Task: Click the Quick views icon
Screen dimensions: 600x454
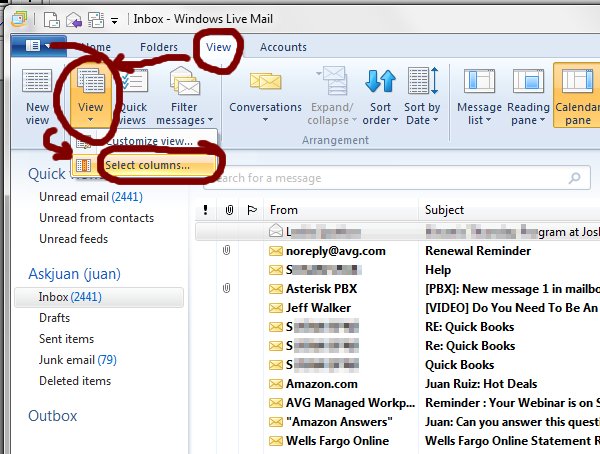Action: point(134,81)
